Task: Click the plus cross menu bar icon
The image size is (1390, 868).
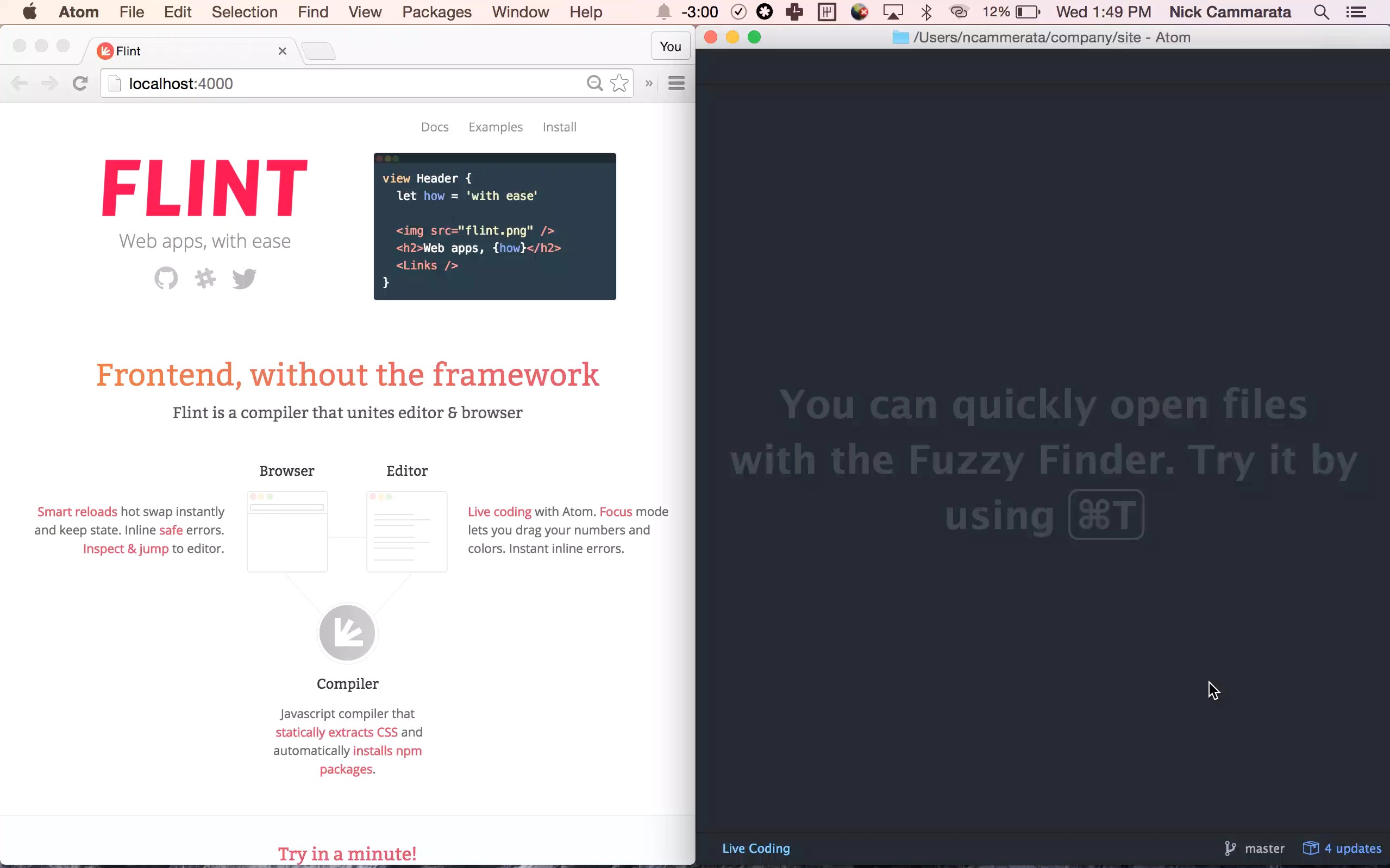Action: click(x=794, y=11)
